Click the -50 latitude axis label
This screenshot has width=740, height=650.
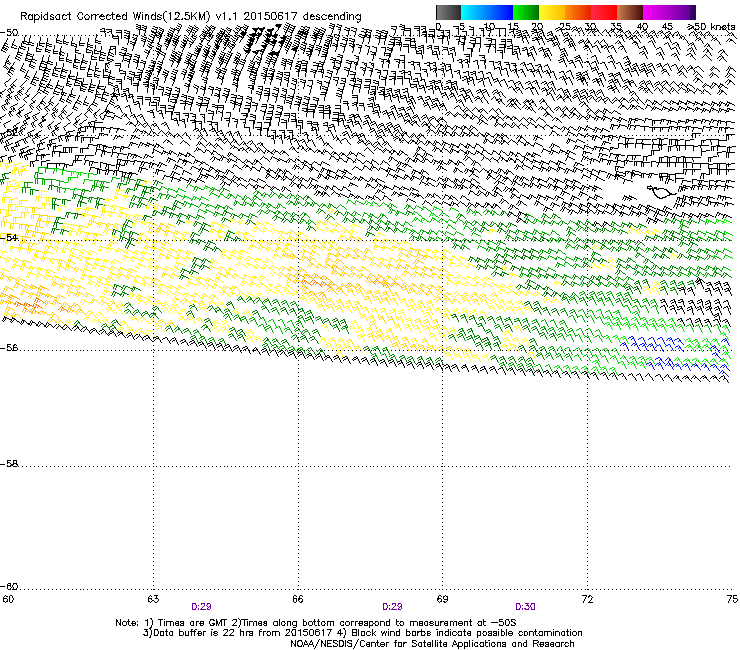point(9,33)
